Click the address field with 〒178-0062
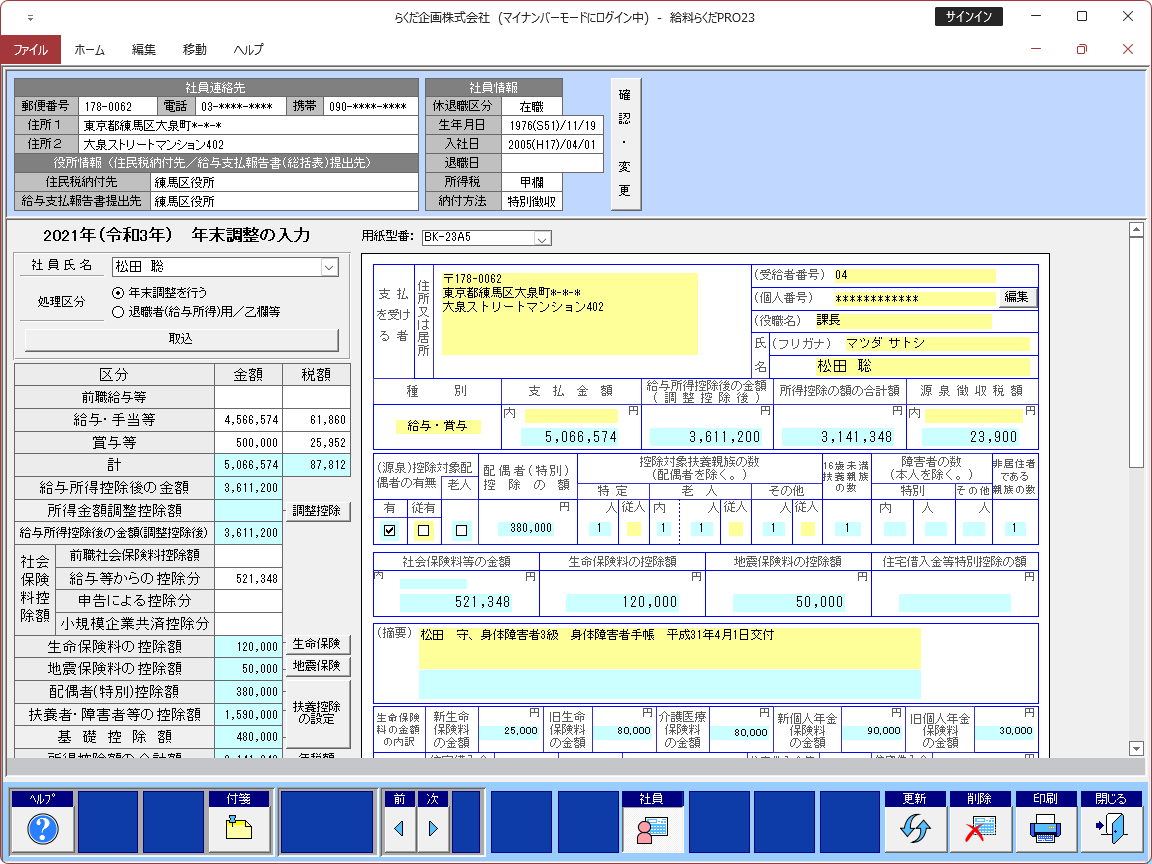 [568, 314]
